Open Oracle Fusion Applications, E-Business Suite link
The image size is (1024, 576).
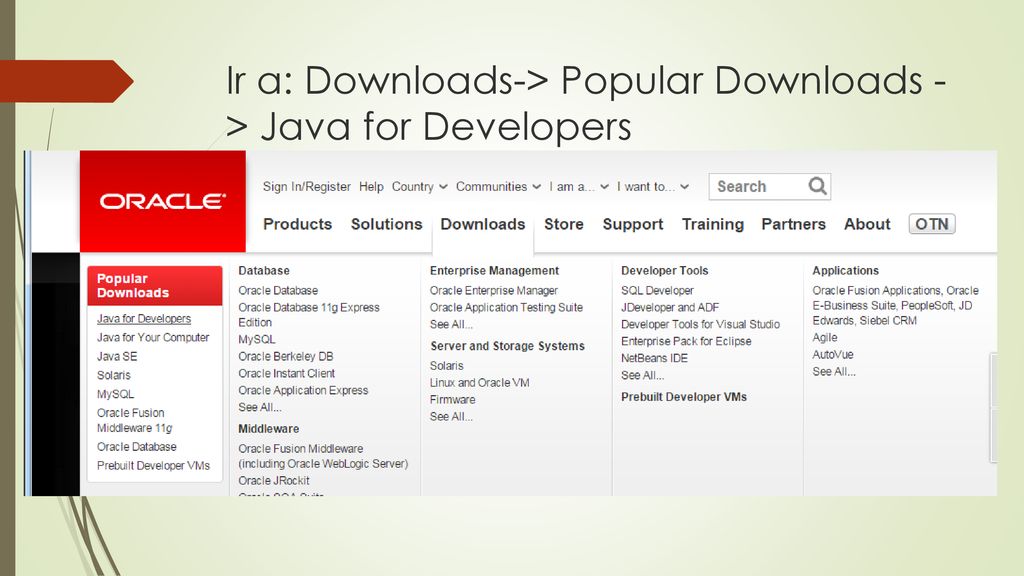(895, 306)
